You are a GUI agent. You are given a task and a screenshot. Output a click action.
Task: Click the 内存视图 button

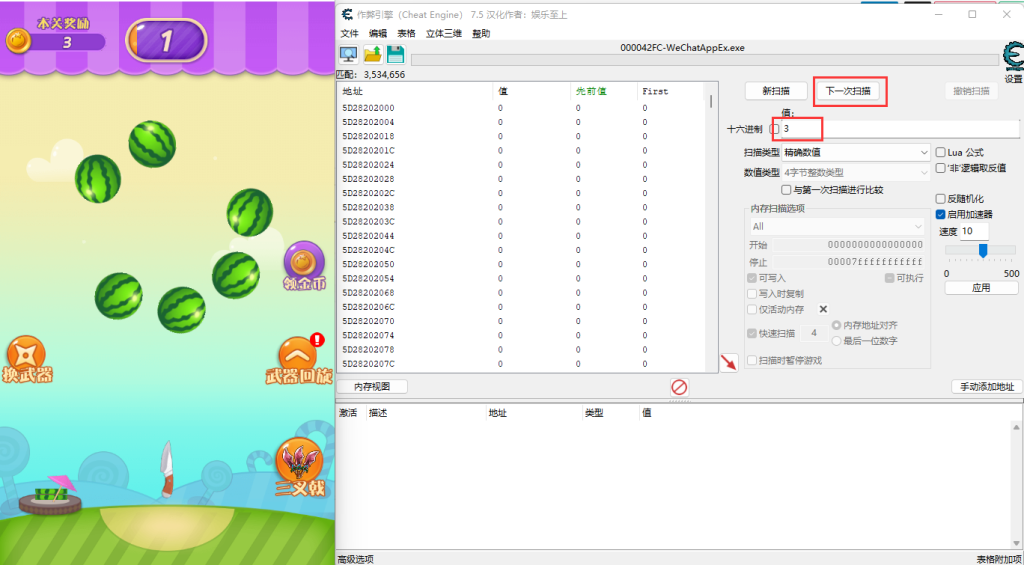click(x=372, y=387)
